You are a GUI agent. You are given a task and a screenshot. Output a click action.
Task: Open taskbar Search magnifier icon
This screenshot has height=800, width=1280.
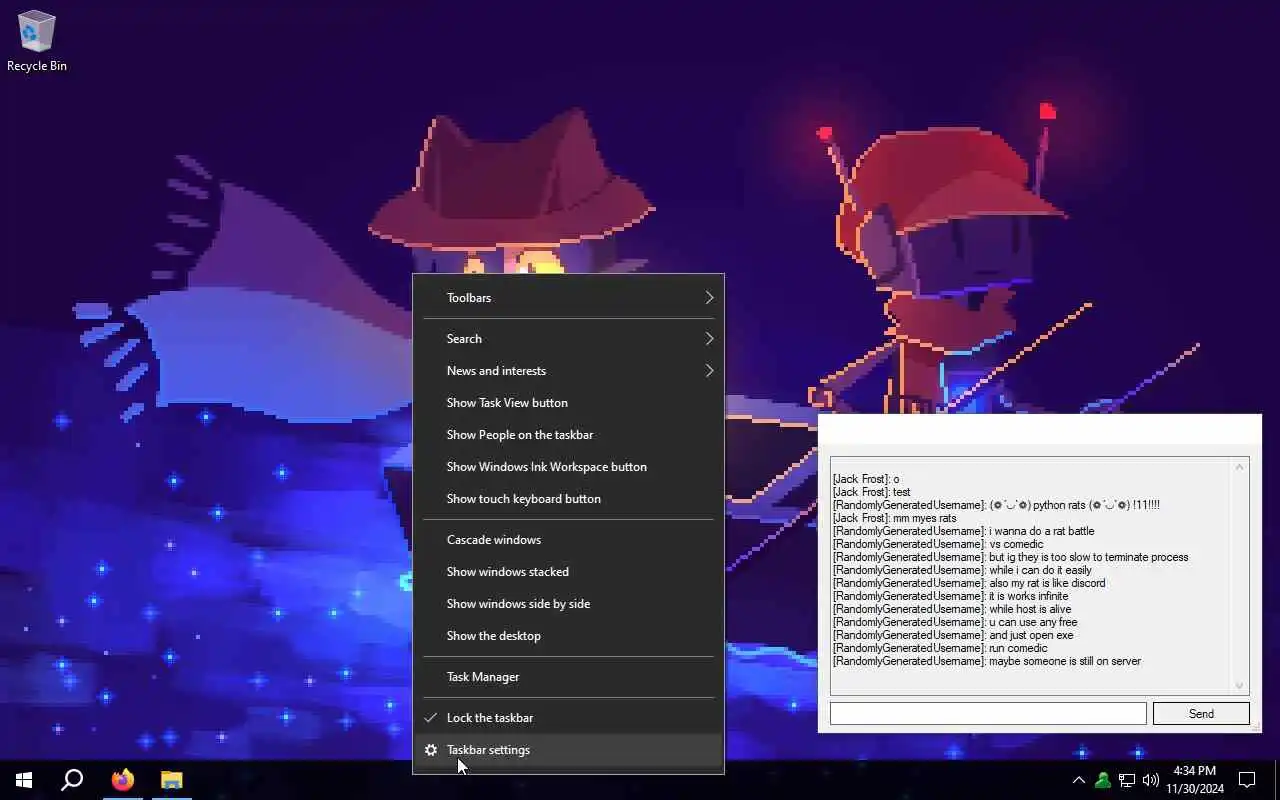coord(72,780)
